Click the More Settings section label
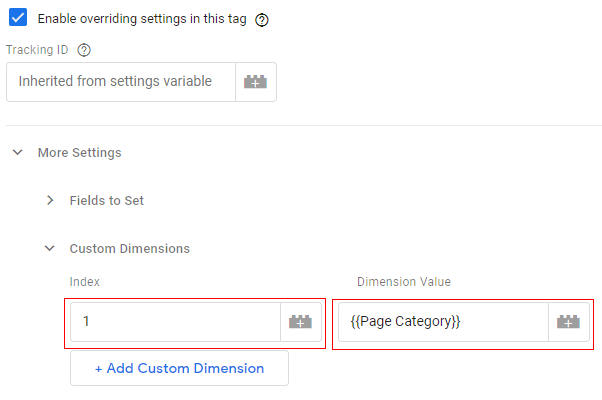 pos(79,153)
